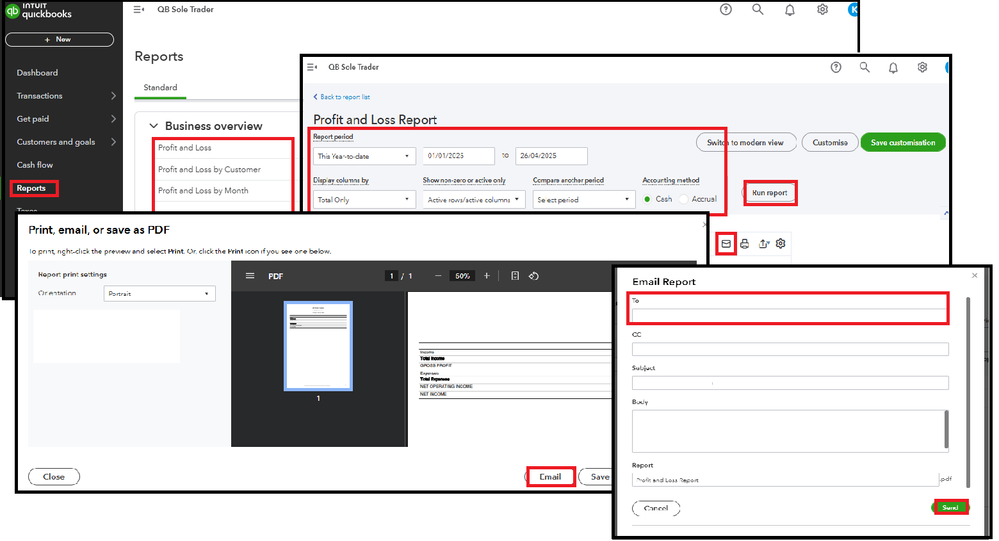The image size is (999, 541).
Task: Click the Subject field in Email Report
Action: coord(790,383)
